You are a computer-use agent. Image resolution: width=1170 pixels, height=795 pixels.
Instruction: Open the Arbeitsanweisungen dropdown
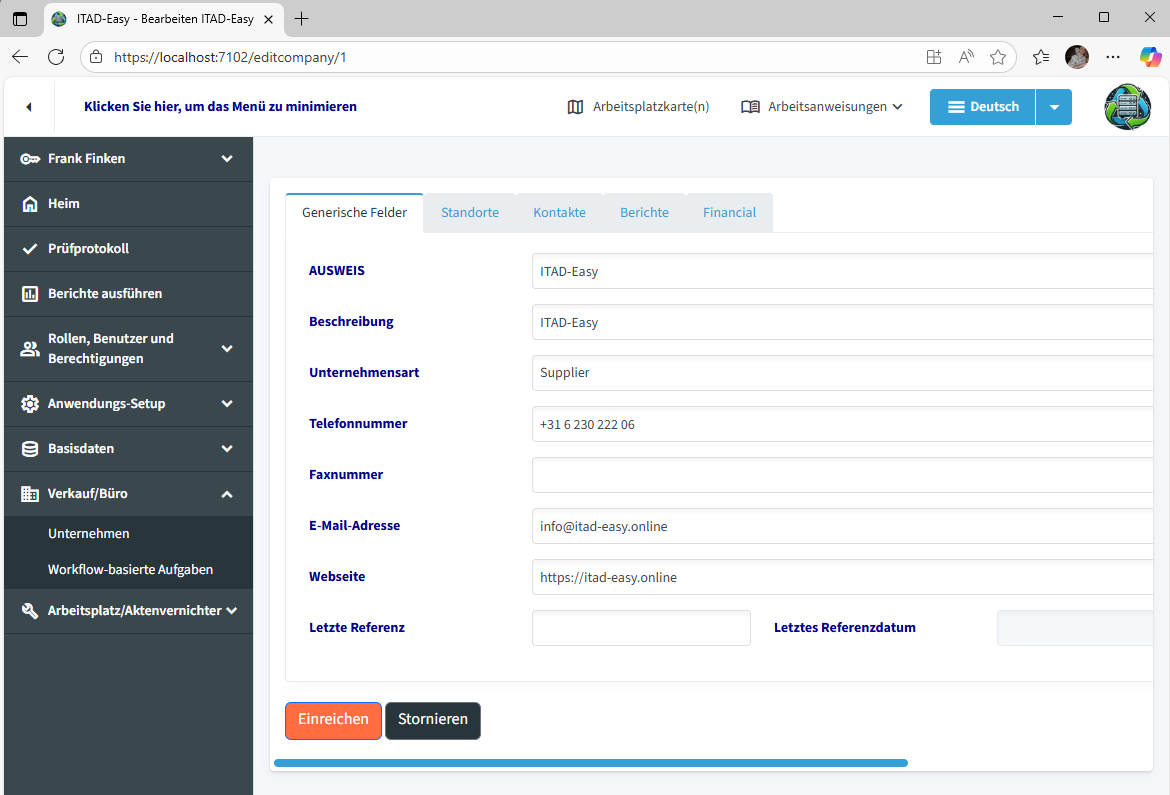[822, 107]
